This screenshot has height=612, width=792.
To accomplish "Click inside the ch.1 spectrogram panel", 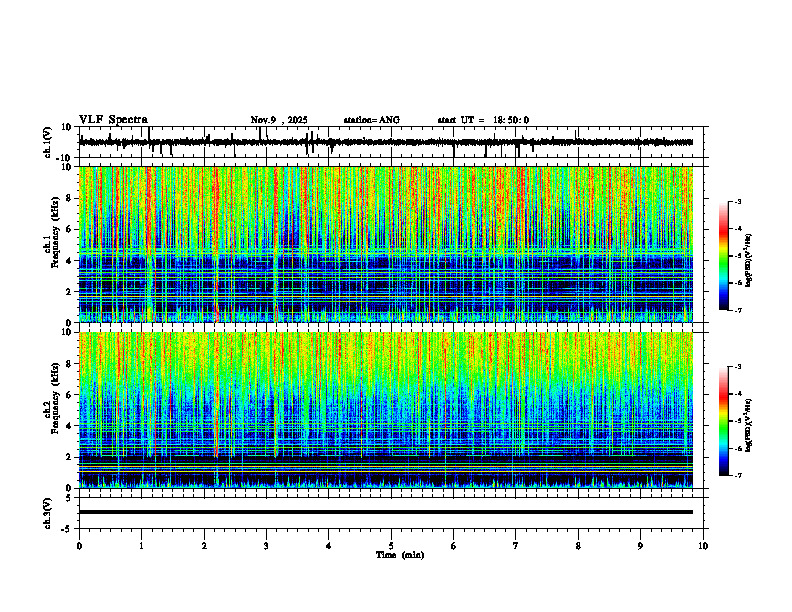I will (386, 244).
